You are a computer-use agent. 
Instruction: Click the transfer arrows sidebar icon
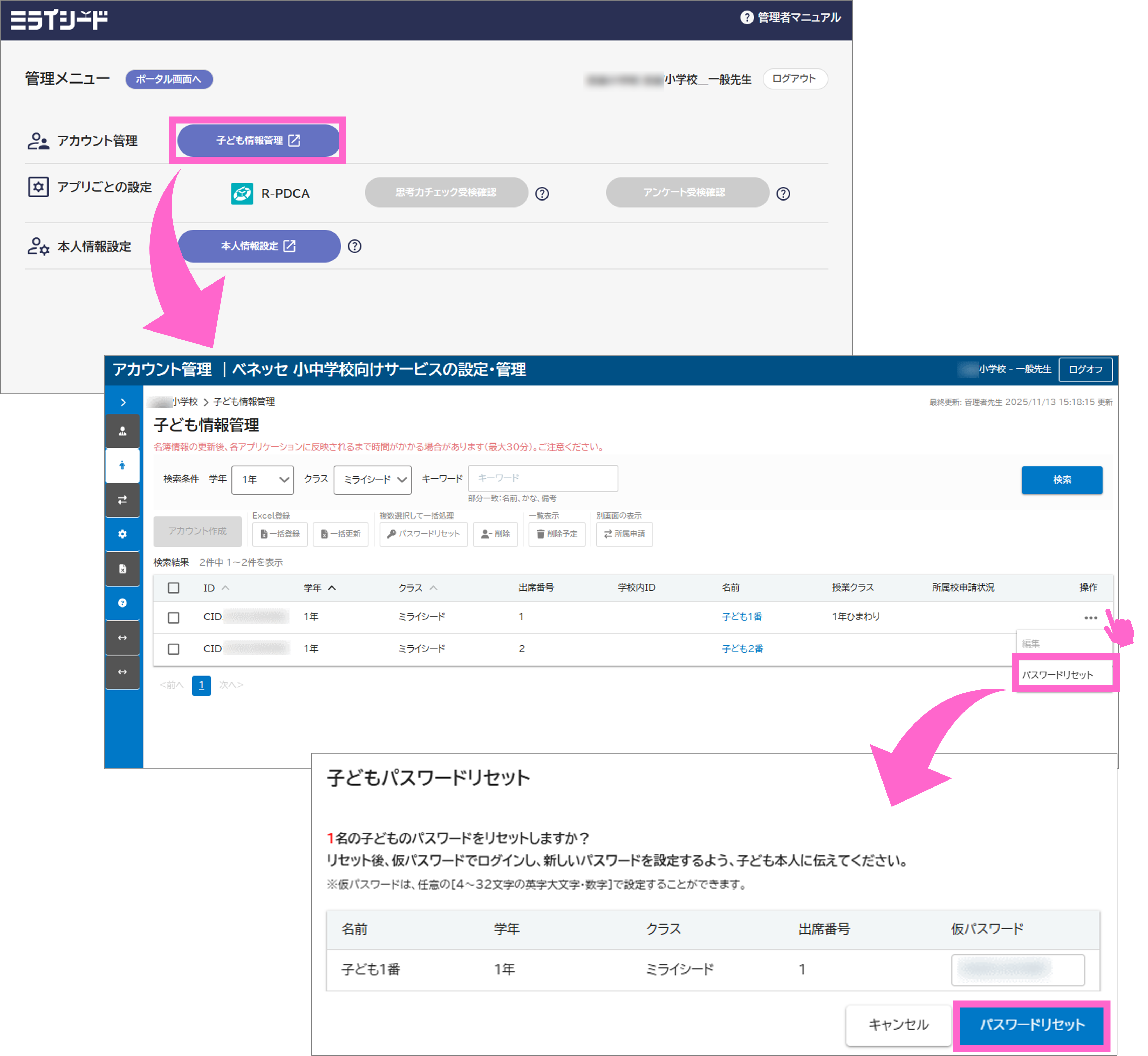pos(122,500)
